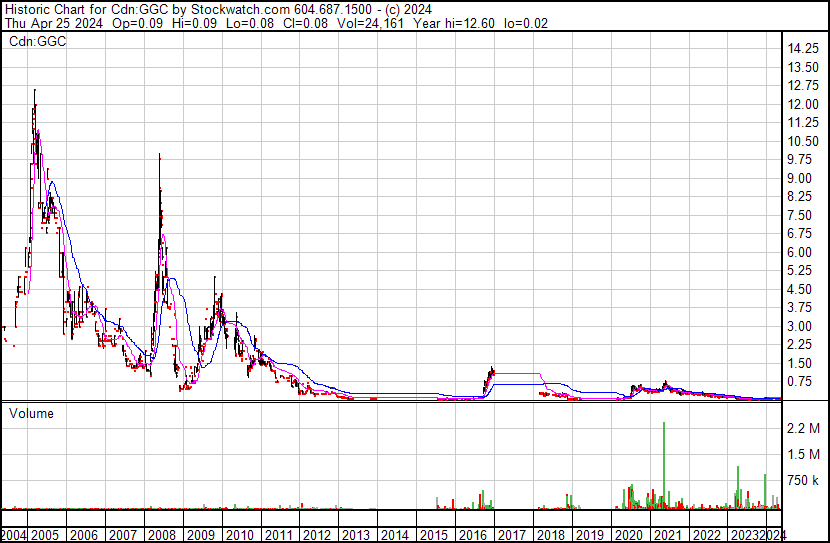Select the 2012 year marker on time axis
Screen dimensions: 830x543
pos(318,535)
